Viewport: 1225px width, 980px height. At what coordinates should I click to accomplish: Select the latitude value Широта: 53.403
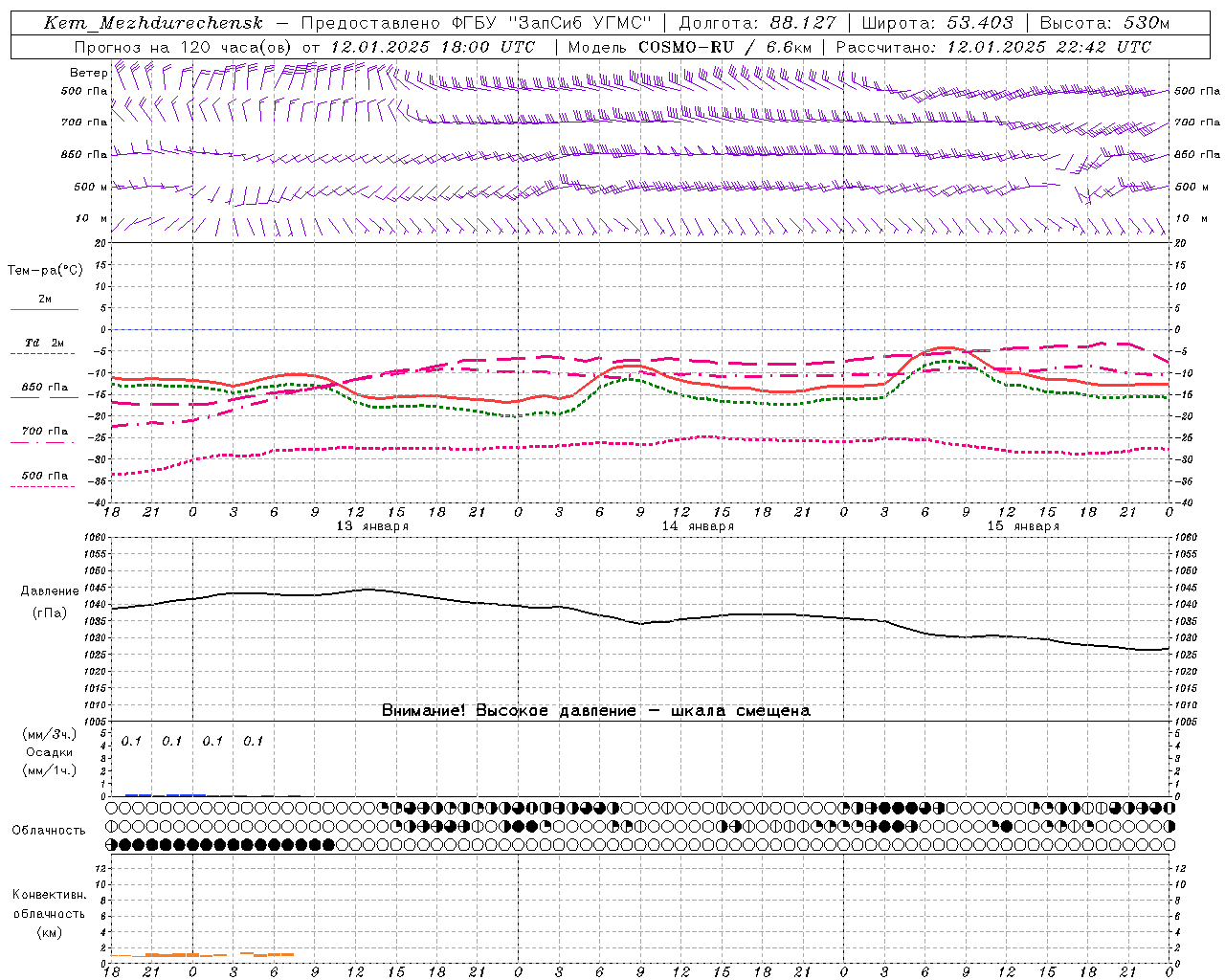pyautogui.click(x=938, y=23)
